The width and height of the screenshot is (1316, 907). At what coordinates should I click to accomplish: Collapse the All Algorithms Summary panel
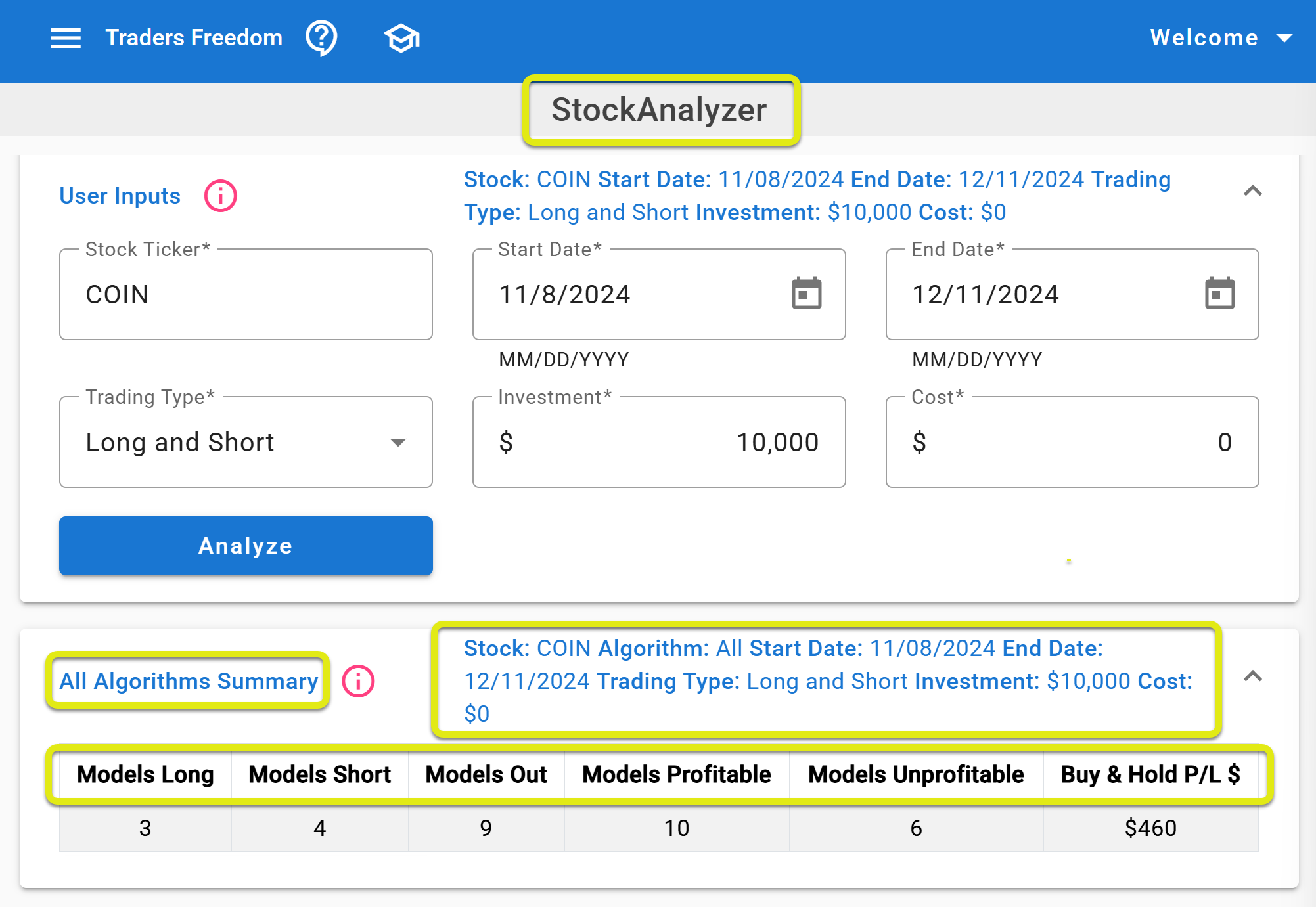(1252, 676)
